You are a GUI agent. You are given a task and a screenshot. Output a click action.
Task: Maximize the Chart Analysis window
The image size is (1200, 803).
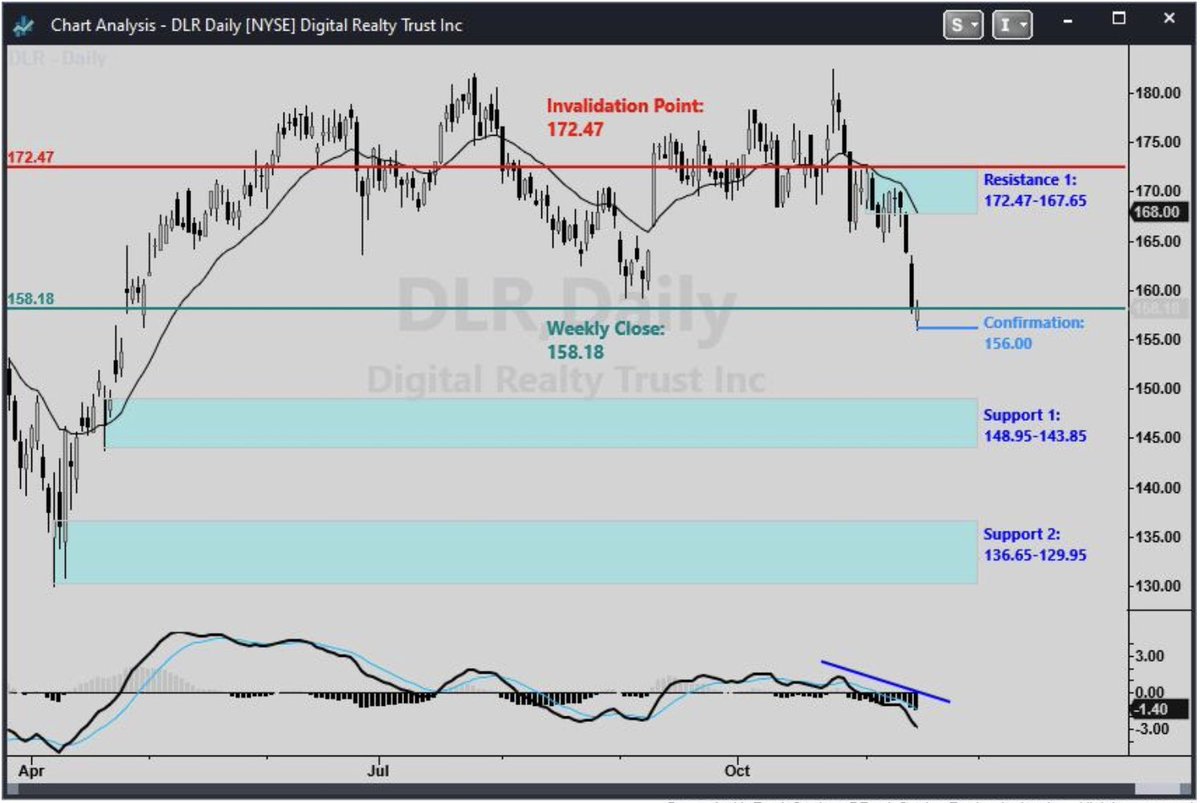click(1120, 19)
